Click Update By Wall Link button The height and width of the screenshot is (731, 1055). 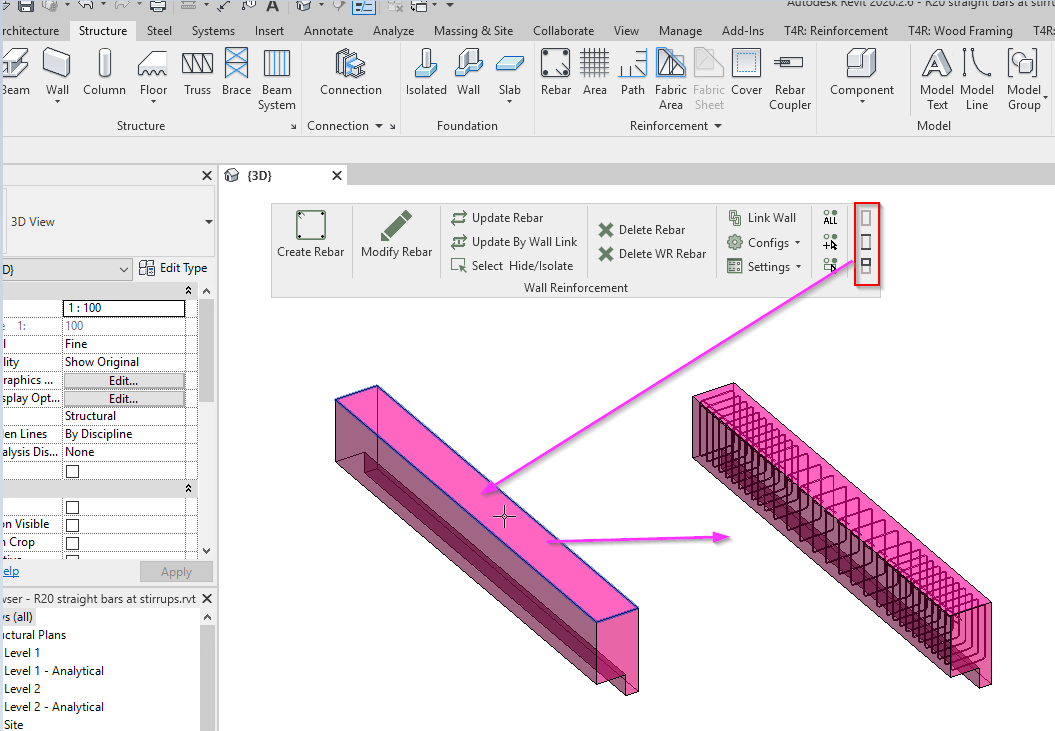515,242
